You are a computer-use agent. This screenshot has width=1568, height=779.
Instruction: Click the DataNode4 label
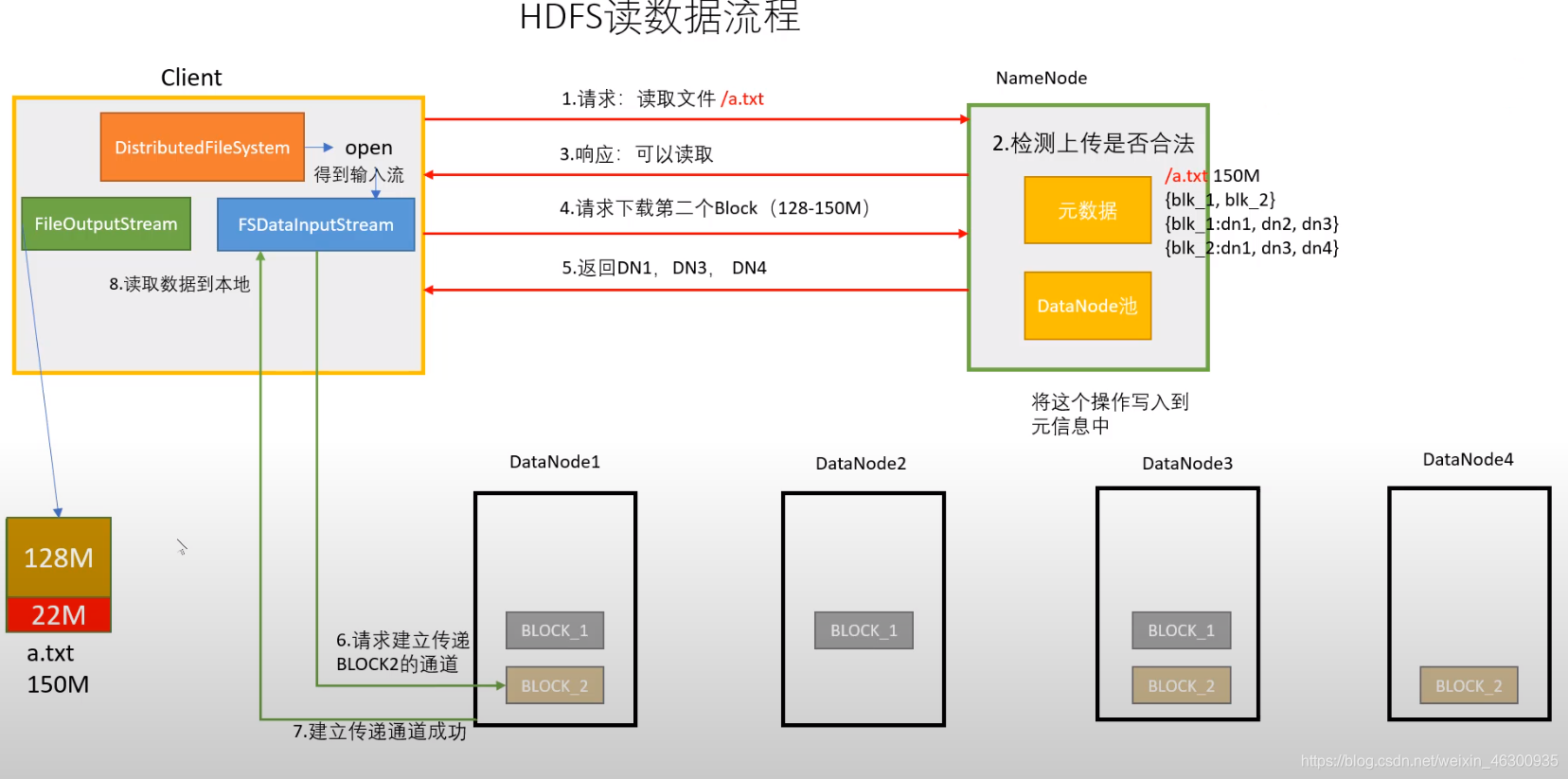[1468, 459]
